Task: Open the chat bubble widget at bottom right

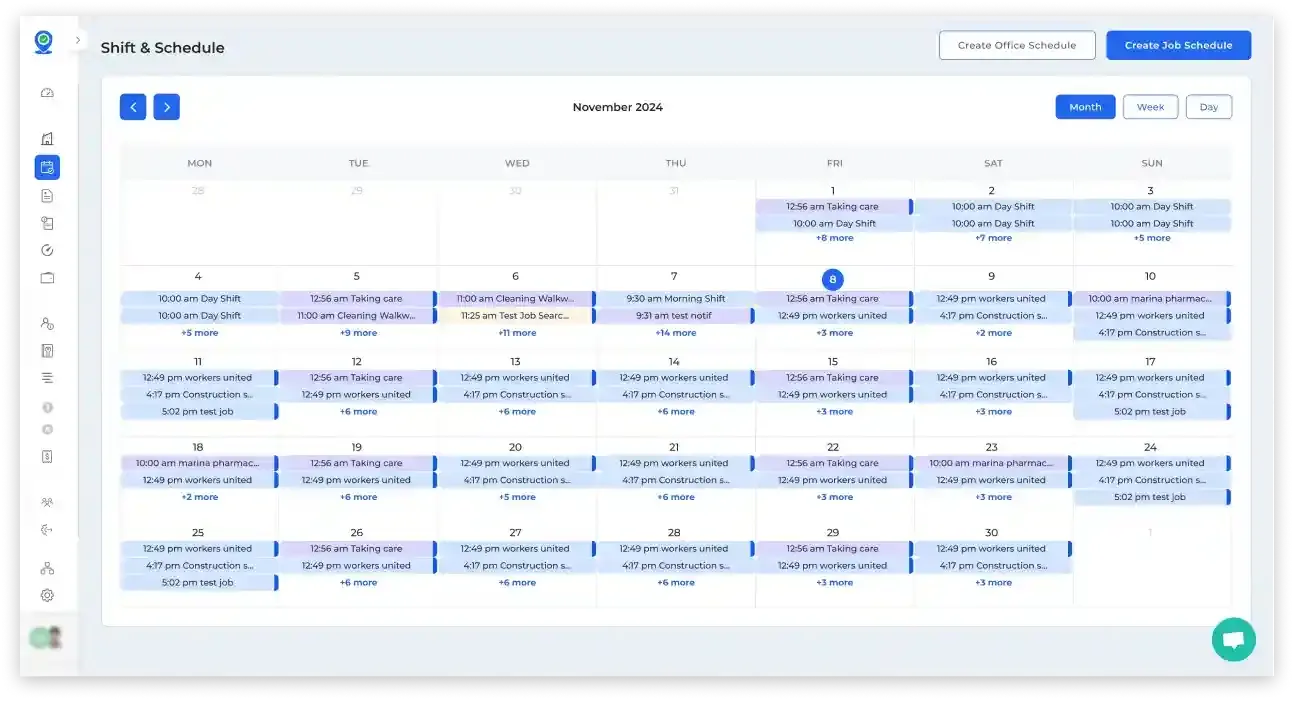Action: 1233,639
